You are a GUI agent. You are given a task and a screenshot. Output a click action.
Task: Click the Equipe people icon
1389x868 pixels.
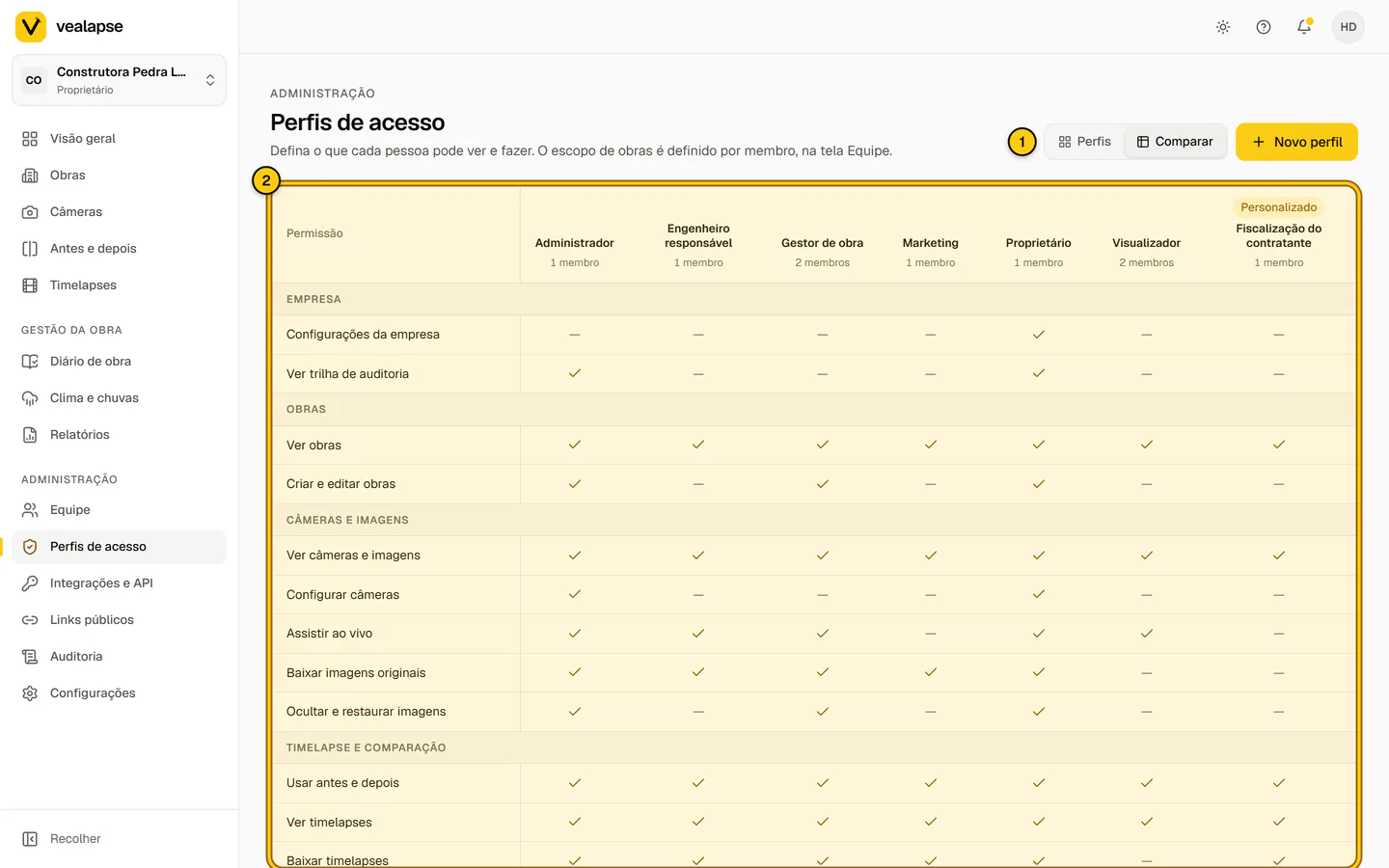pyautogui.click(x=30, y=510)
